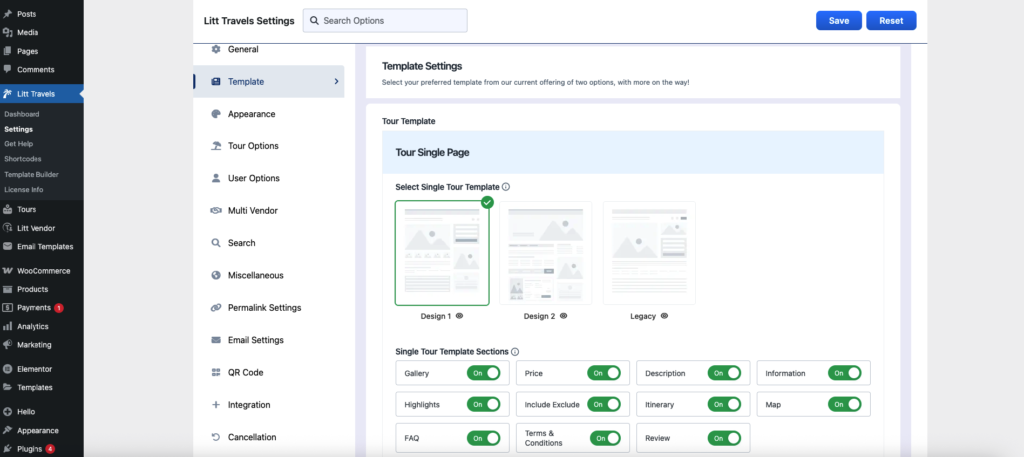Collapse the Litt Travels admin menu arrow
Screen dimensions: 1024x457
[81, 94]
